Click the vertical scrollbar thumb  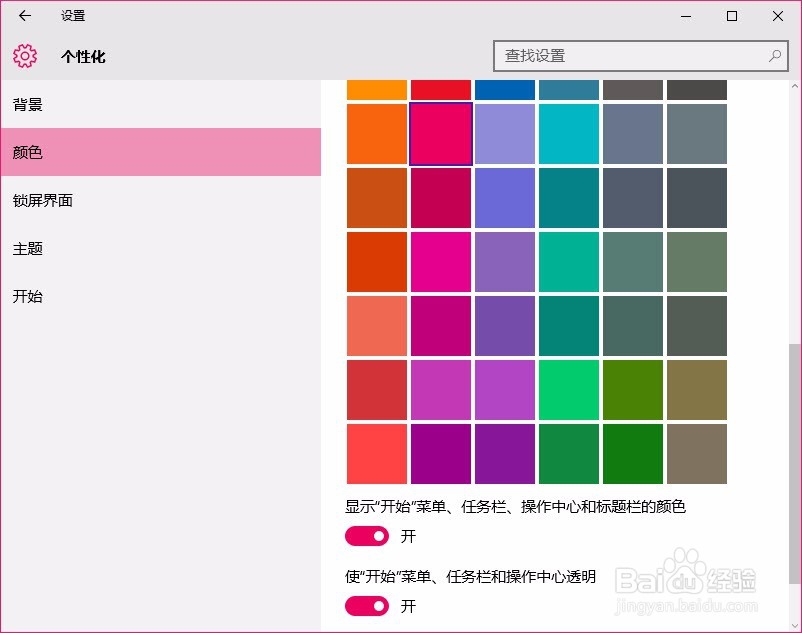794,463
